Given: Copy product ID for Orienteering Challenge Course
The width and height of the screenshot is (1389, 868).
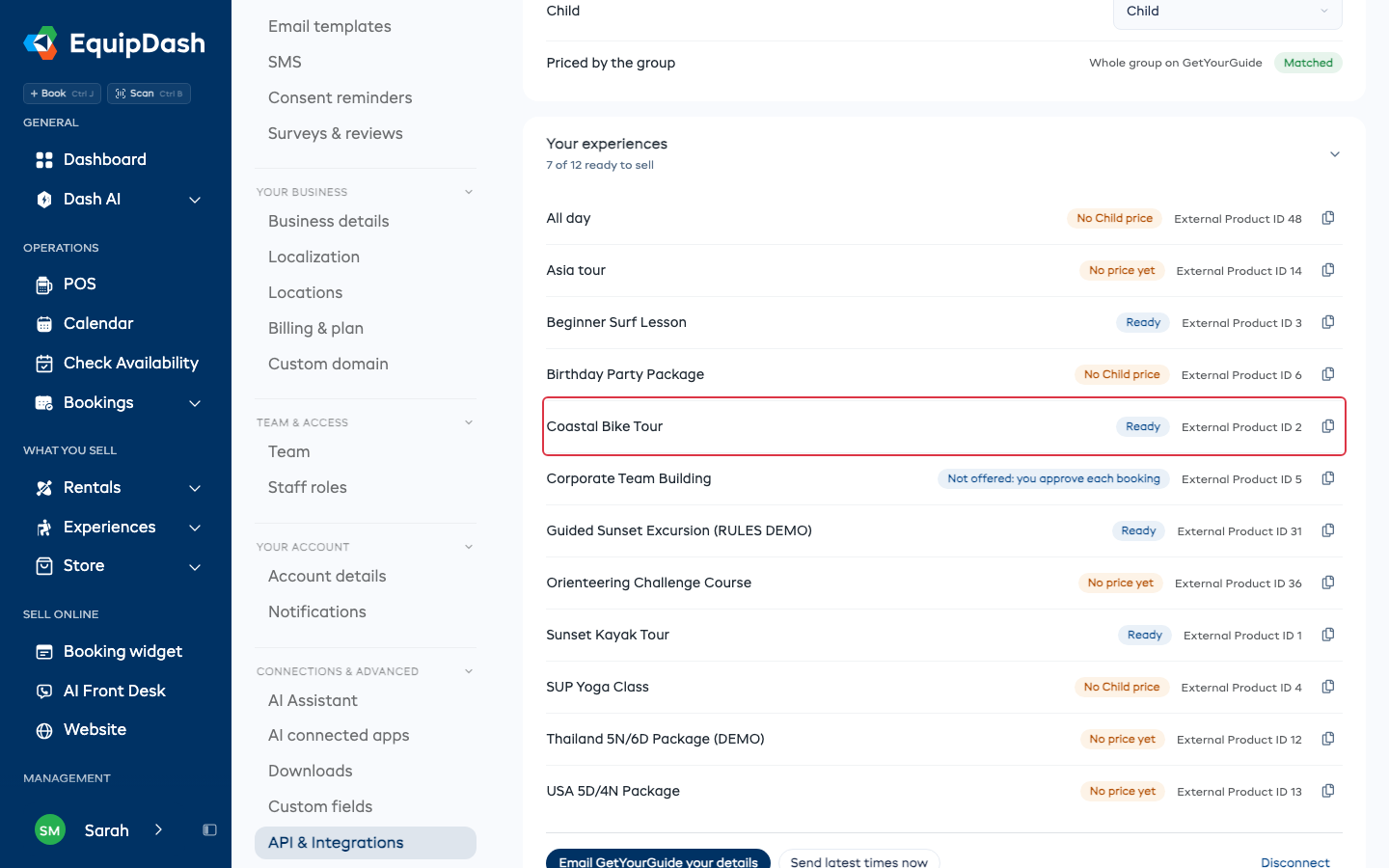Looking at the screenshot, I should [x=1328, y=583].
